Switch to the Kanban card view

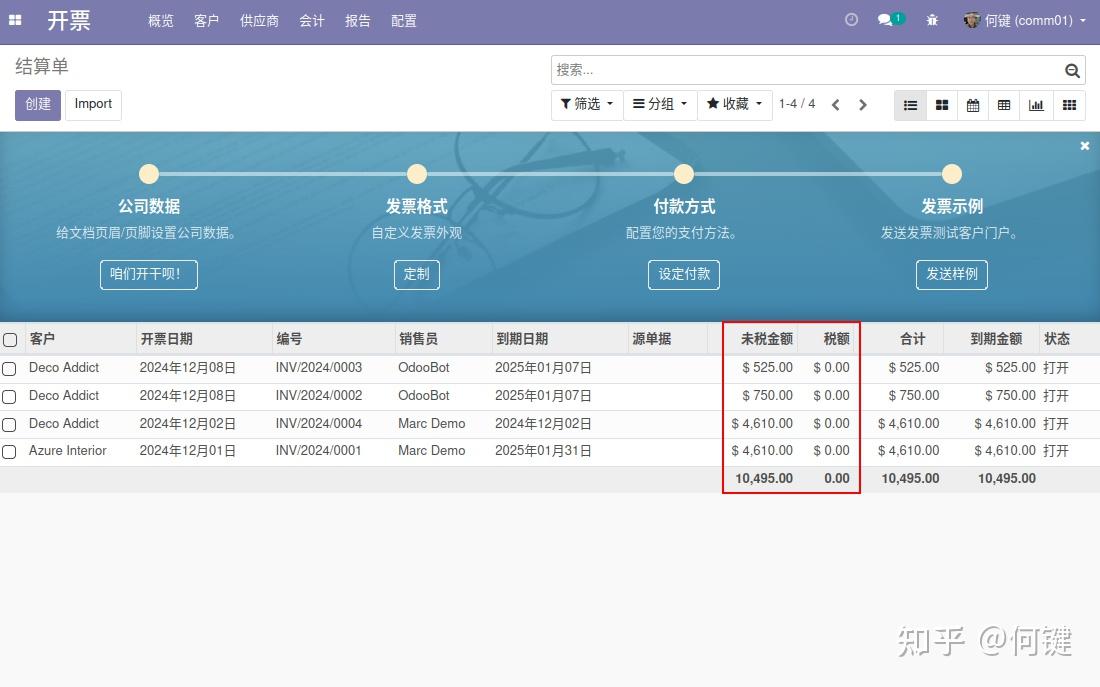pyautogui.click(x=941, y=104)
